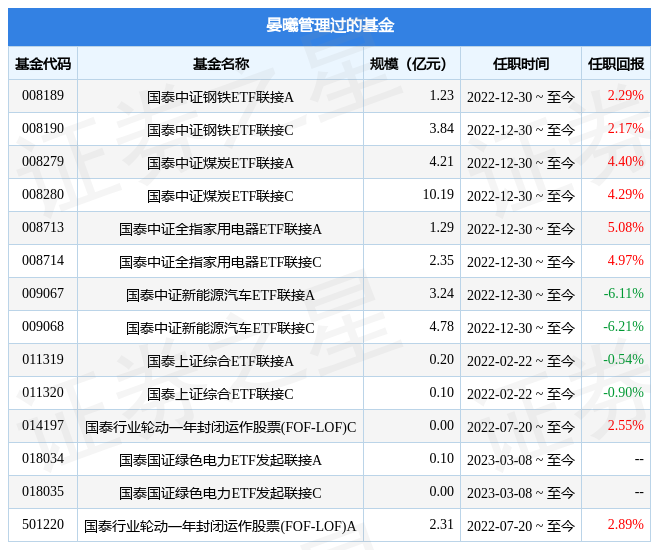Open 国泰中证煤炭ETF联接C fund name
The image size is (651, 550).
pos(220,196)
